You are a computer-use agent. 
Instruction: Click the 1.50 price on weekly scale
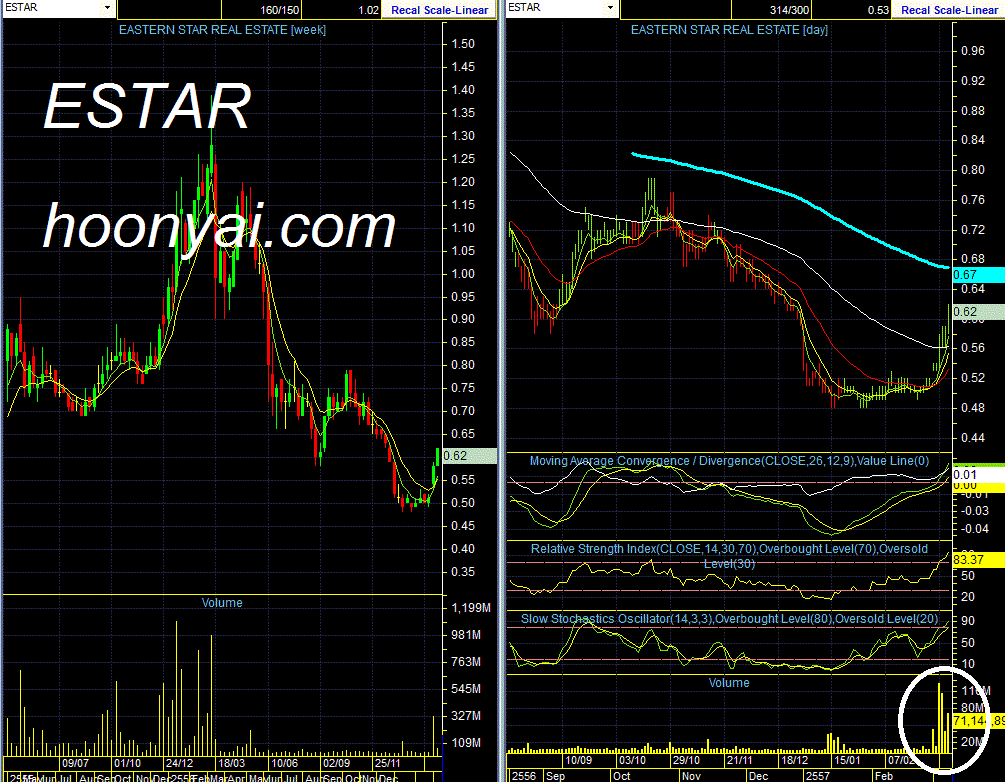(x=463, y=44)
